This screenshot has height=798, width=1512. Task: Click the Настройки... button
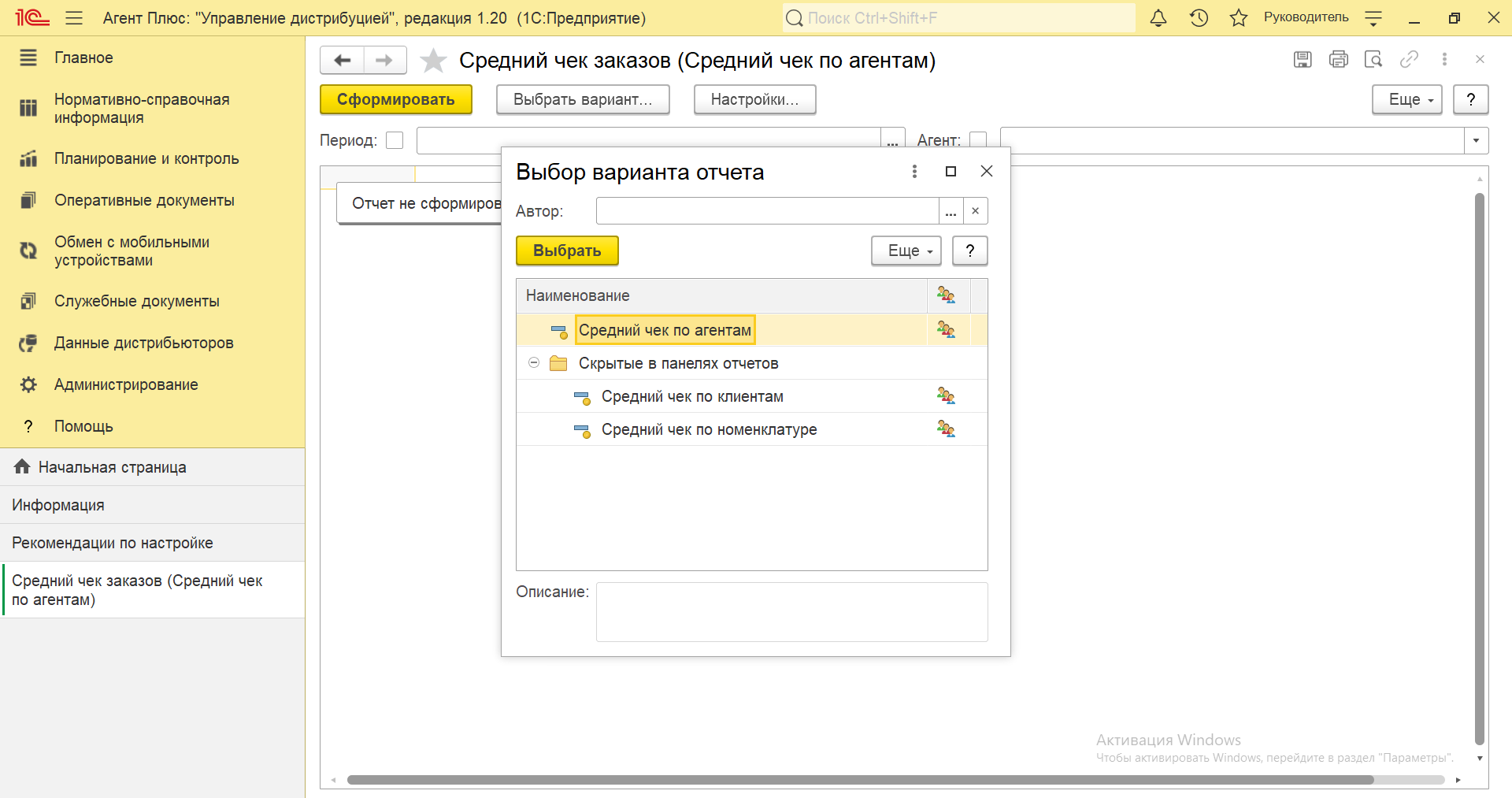click(754, 99)
